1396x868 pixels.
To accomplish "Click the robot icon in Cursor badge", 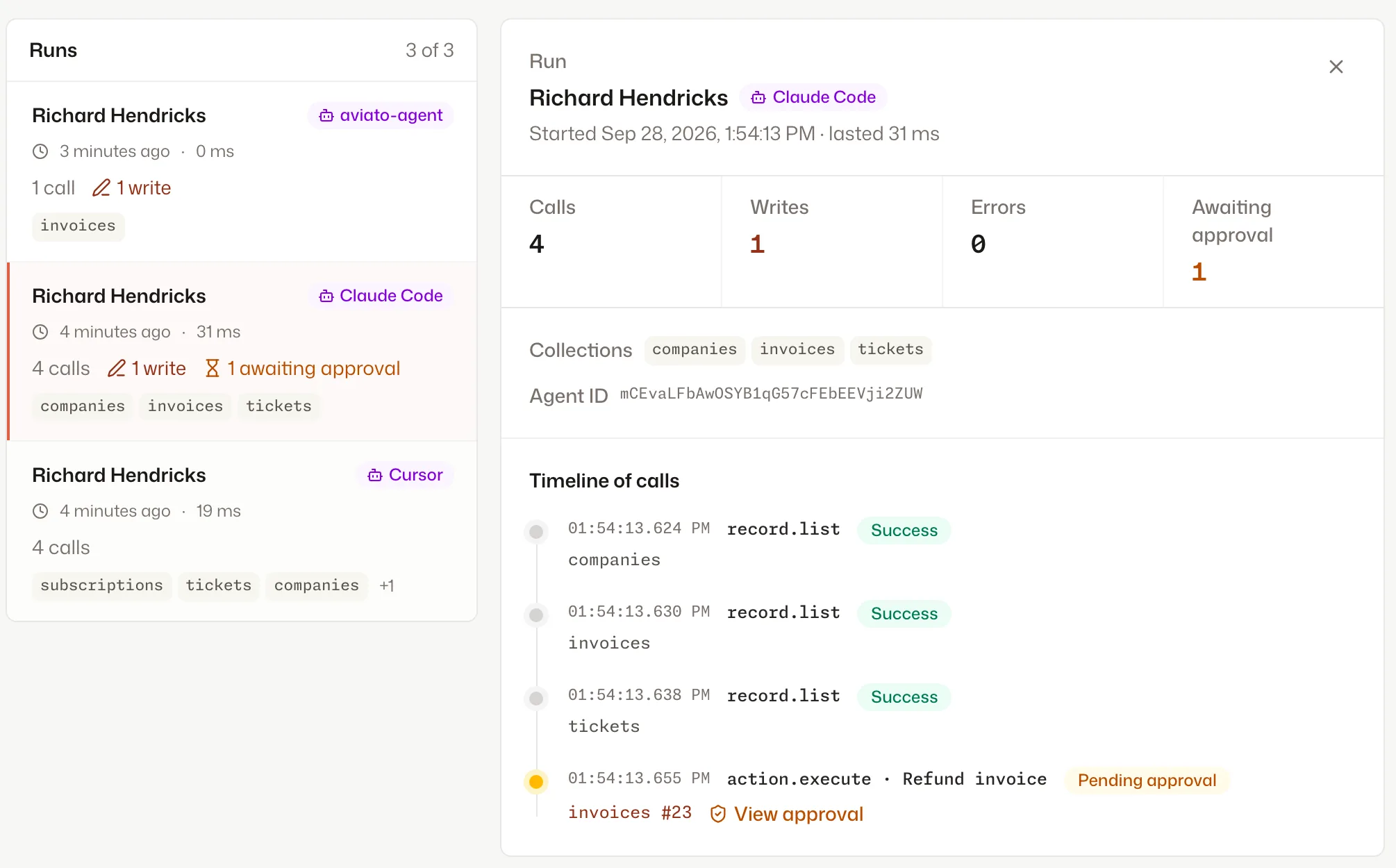I will coord(375,475).
